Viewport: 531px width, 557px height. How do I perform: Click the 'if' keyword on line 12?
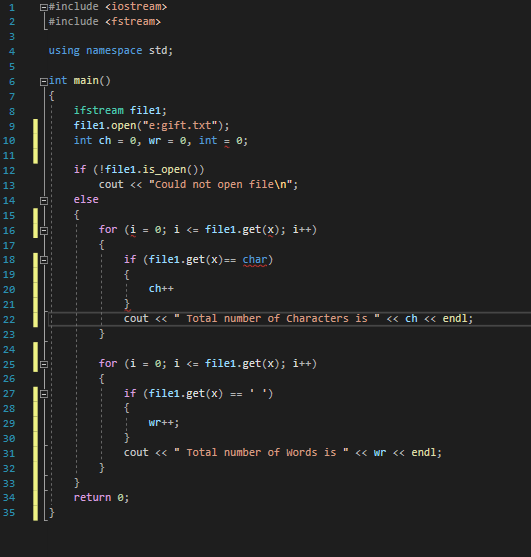[80, 169]
